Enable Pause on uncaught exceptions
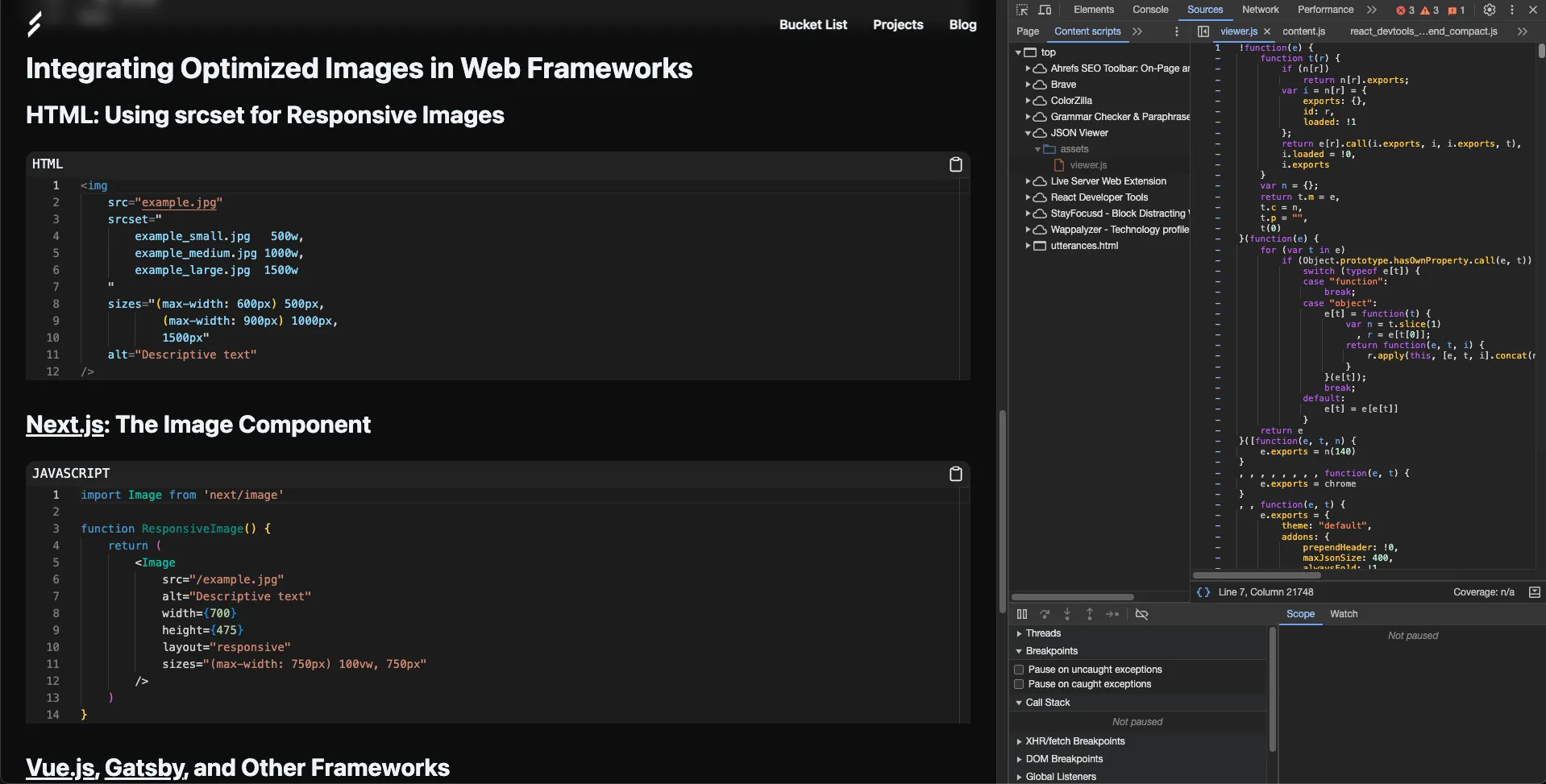 pos(1019,670)
